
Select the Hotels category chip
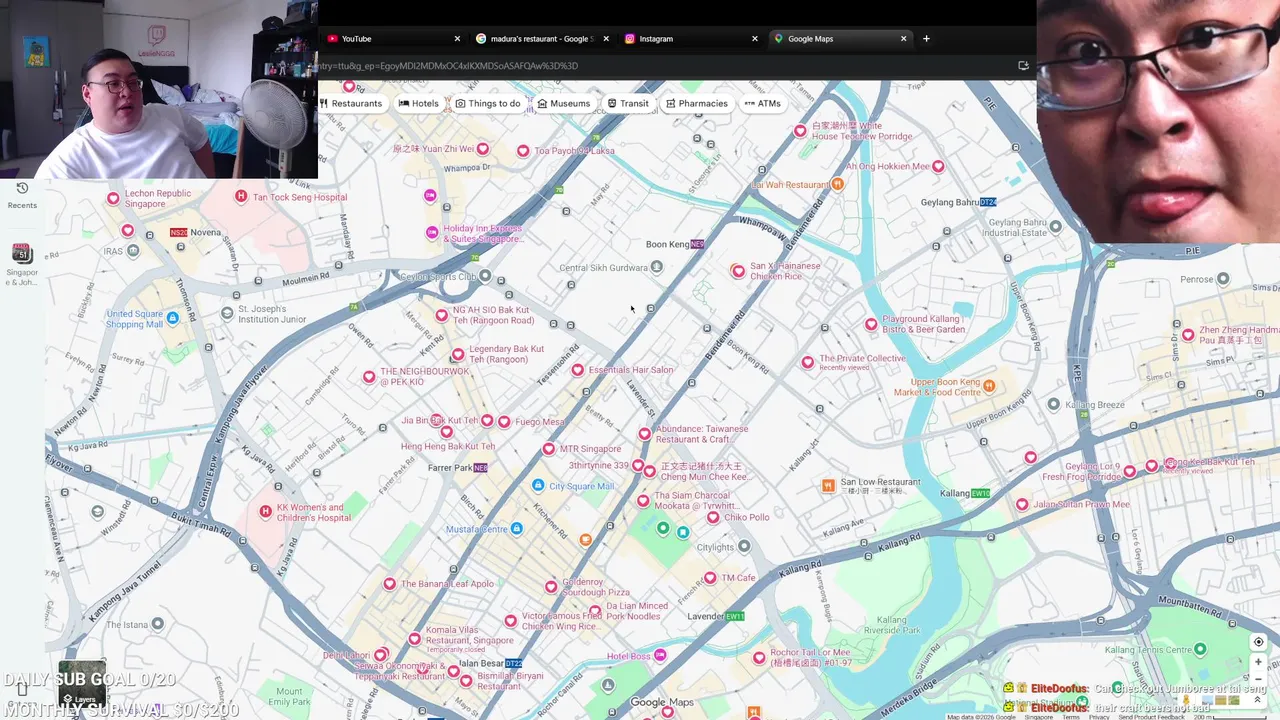[418, 103]
